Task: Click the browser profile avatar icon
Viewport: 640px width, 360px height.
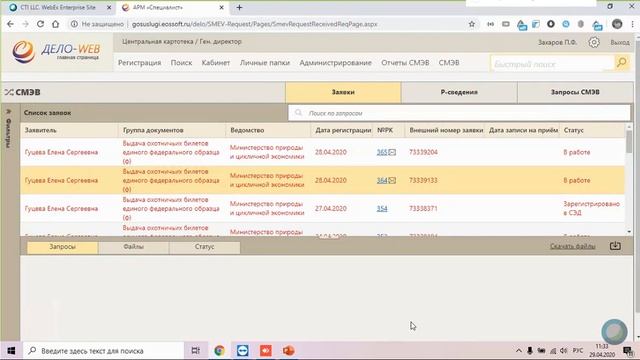Action: click(617, 24)
